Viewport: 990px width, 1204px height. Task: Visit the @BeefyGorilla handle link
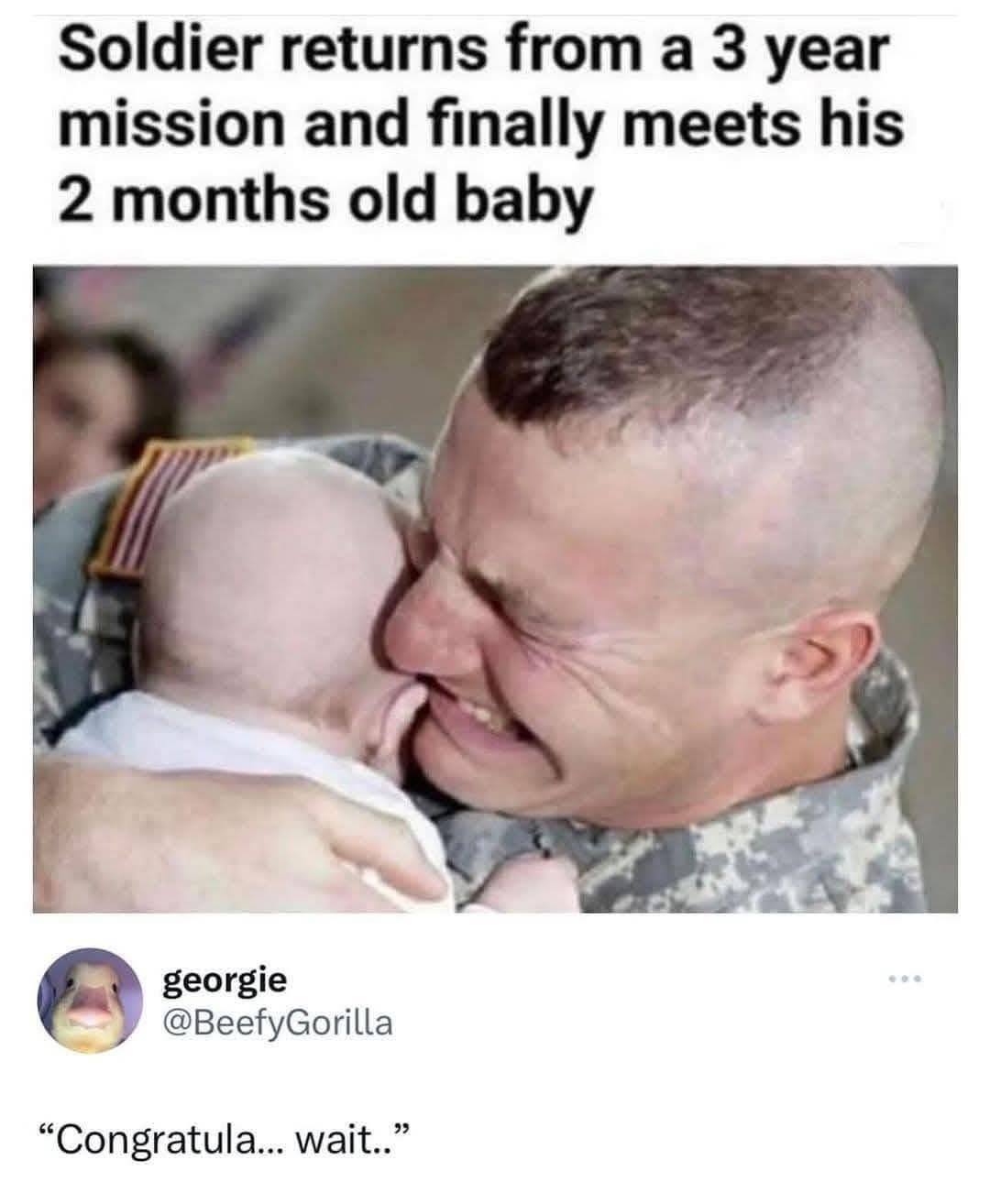tap(277, 1022)
